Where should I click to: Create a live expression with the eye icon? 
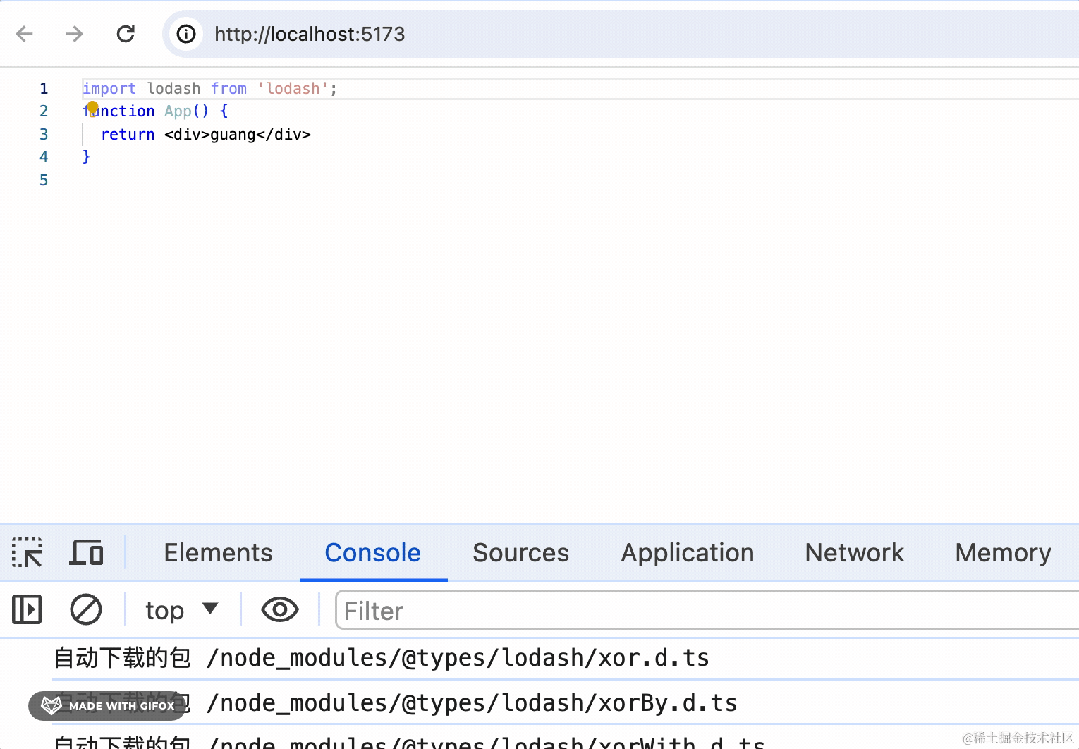tap(280, 610)
